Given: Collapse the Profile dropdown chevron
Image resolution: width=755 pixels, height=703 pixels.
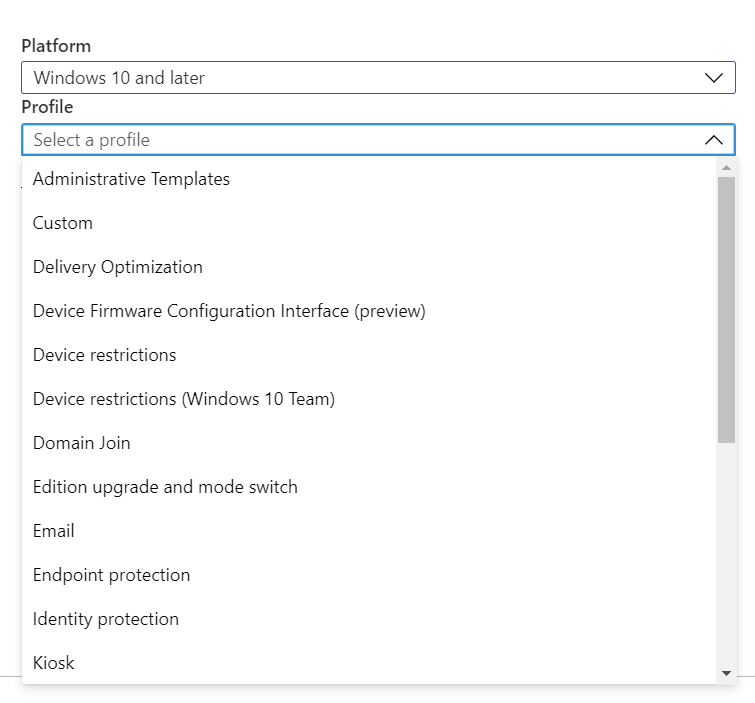Looking at the screenshot, I should pos(713,140).
